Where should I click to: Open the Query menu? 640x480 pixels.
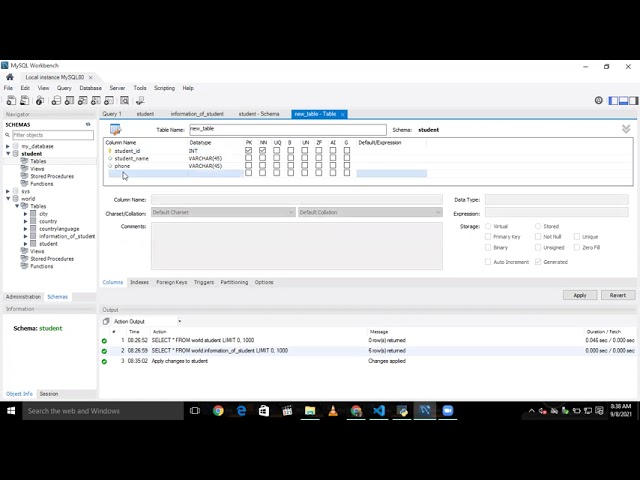click(x=64, y=88)
